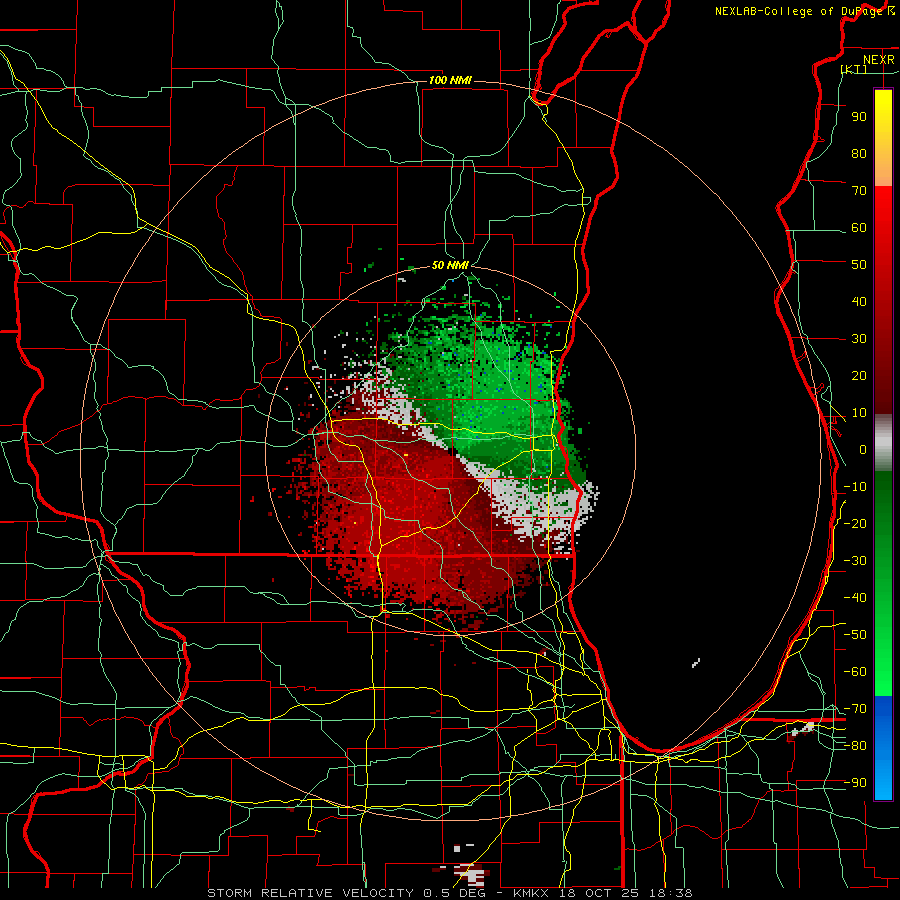Viewport: 900px width, 900px height.
Task: Click the positive 30 knot scale label
Action: (859, 339)
